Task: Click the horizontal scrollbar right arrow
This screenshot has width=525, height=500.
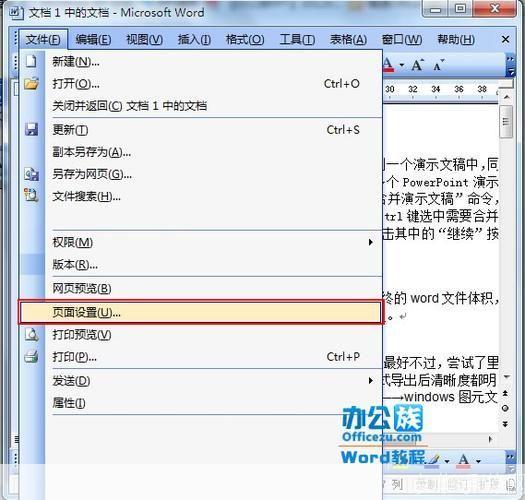Action: point(491,439)
